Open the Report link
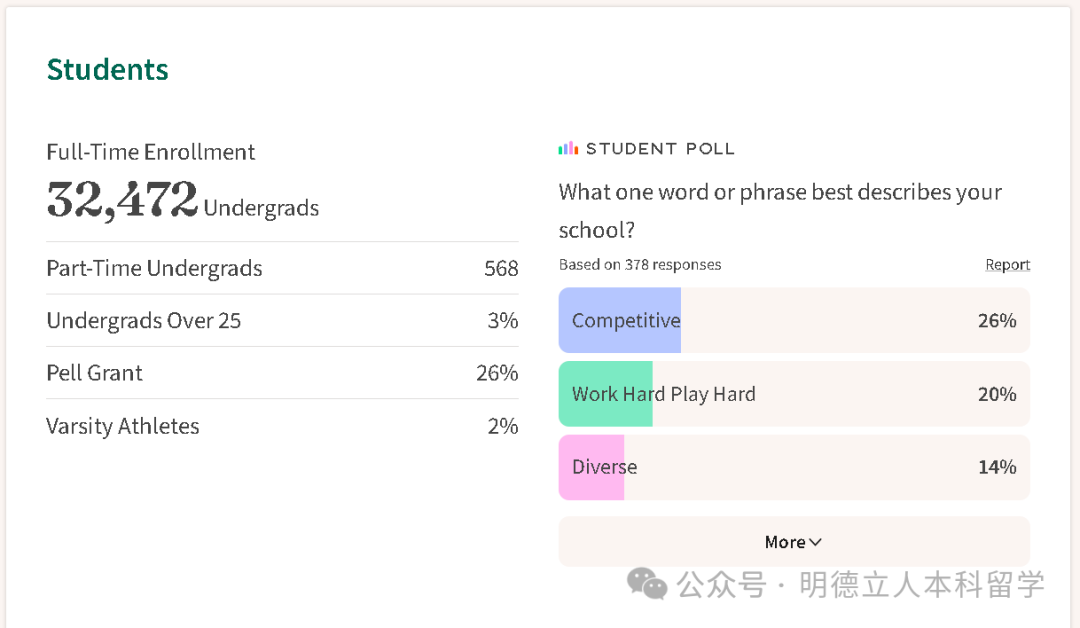Screen dimensions: 1080x628 point(1007,265)
